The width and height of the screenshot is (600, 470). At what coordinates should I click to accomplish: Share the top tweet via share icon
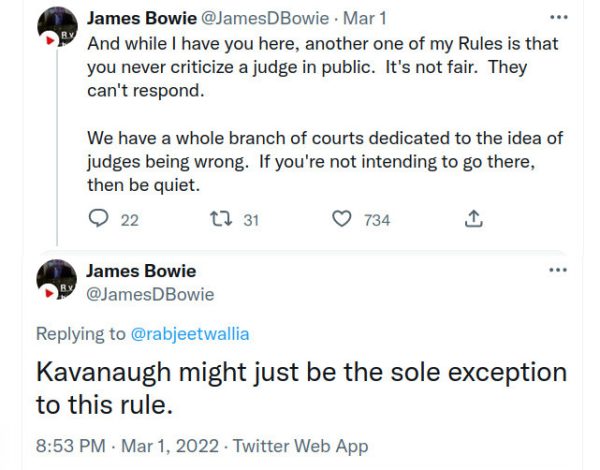coord(476,219)
